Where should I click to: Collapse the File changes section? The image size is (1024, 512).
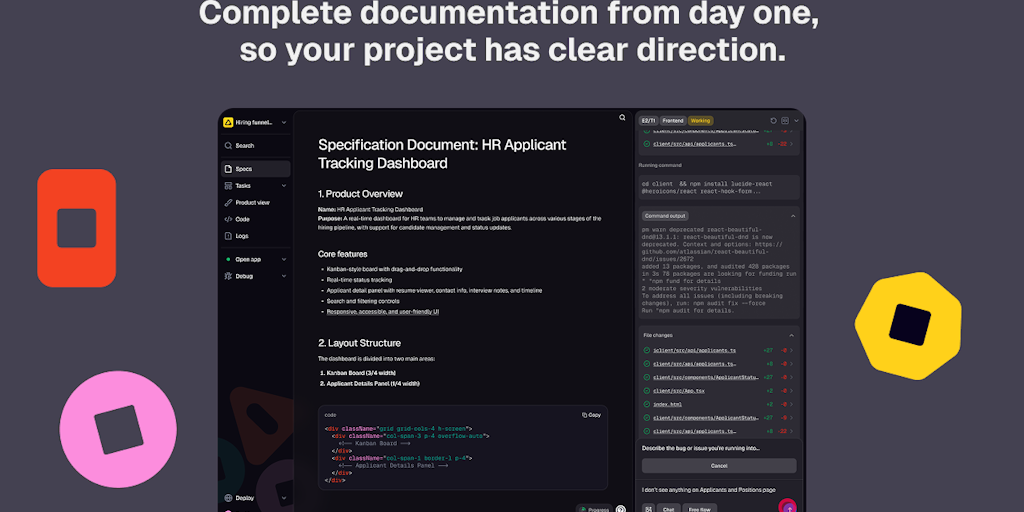click(x=792, y=335)
